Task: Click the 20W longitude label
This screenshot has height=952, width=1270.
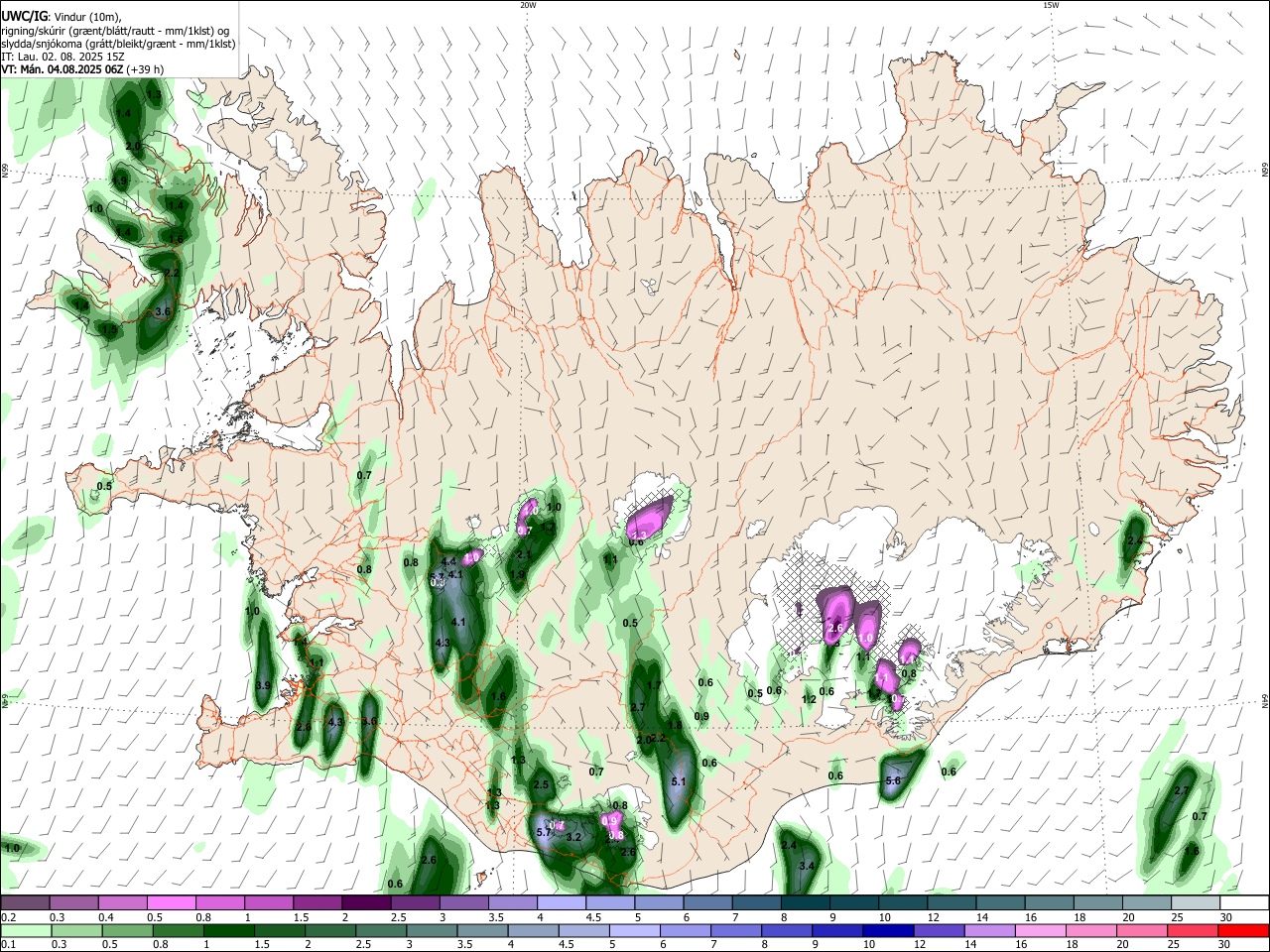Action: click(x=528, y=5)
